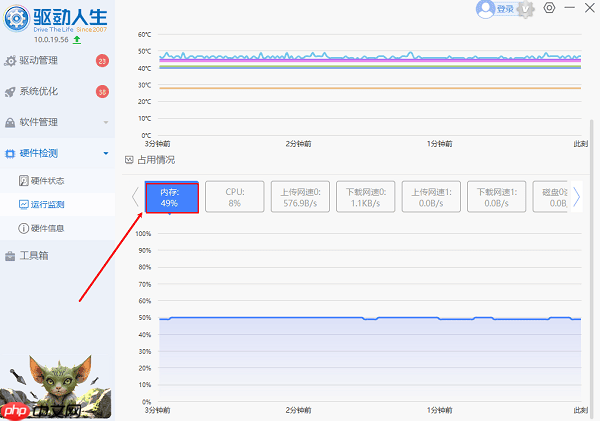Select the CPU 8% usage card
Screen dimensions: 600x421
coord(235,197)
